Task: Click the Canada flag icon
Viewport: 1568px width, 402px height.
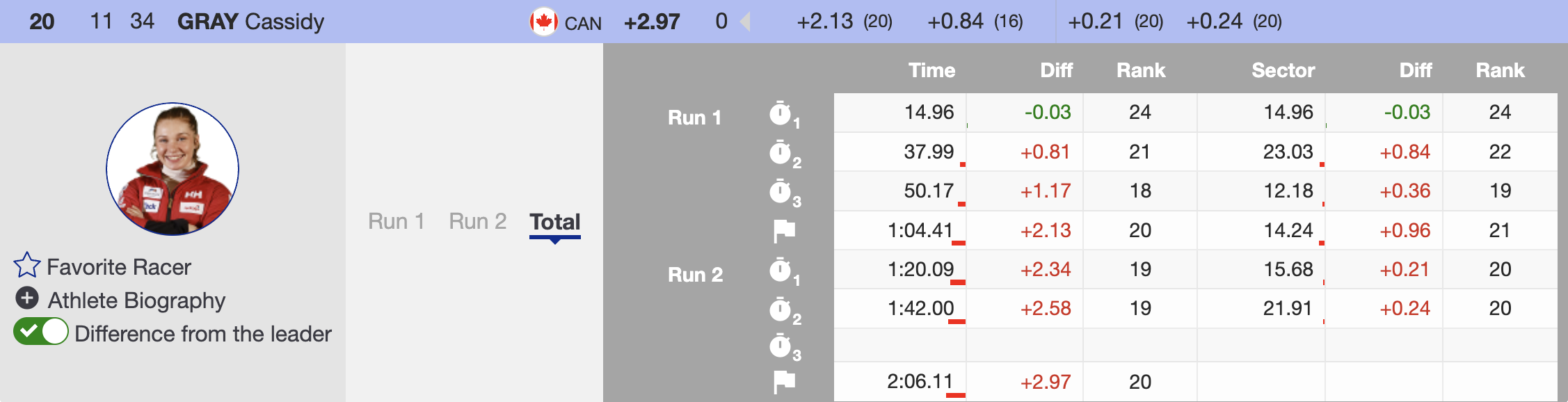Action: [x=543, y=22]
